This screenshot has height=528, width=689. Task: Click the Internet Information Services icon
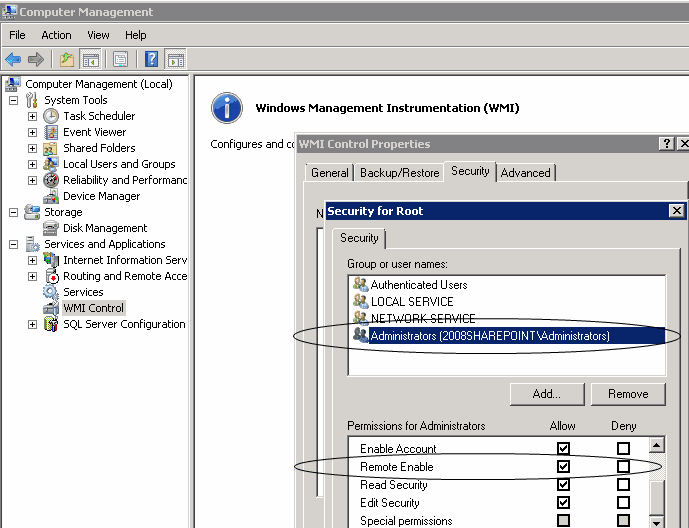[x=51, y=260]
